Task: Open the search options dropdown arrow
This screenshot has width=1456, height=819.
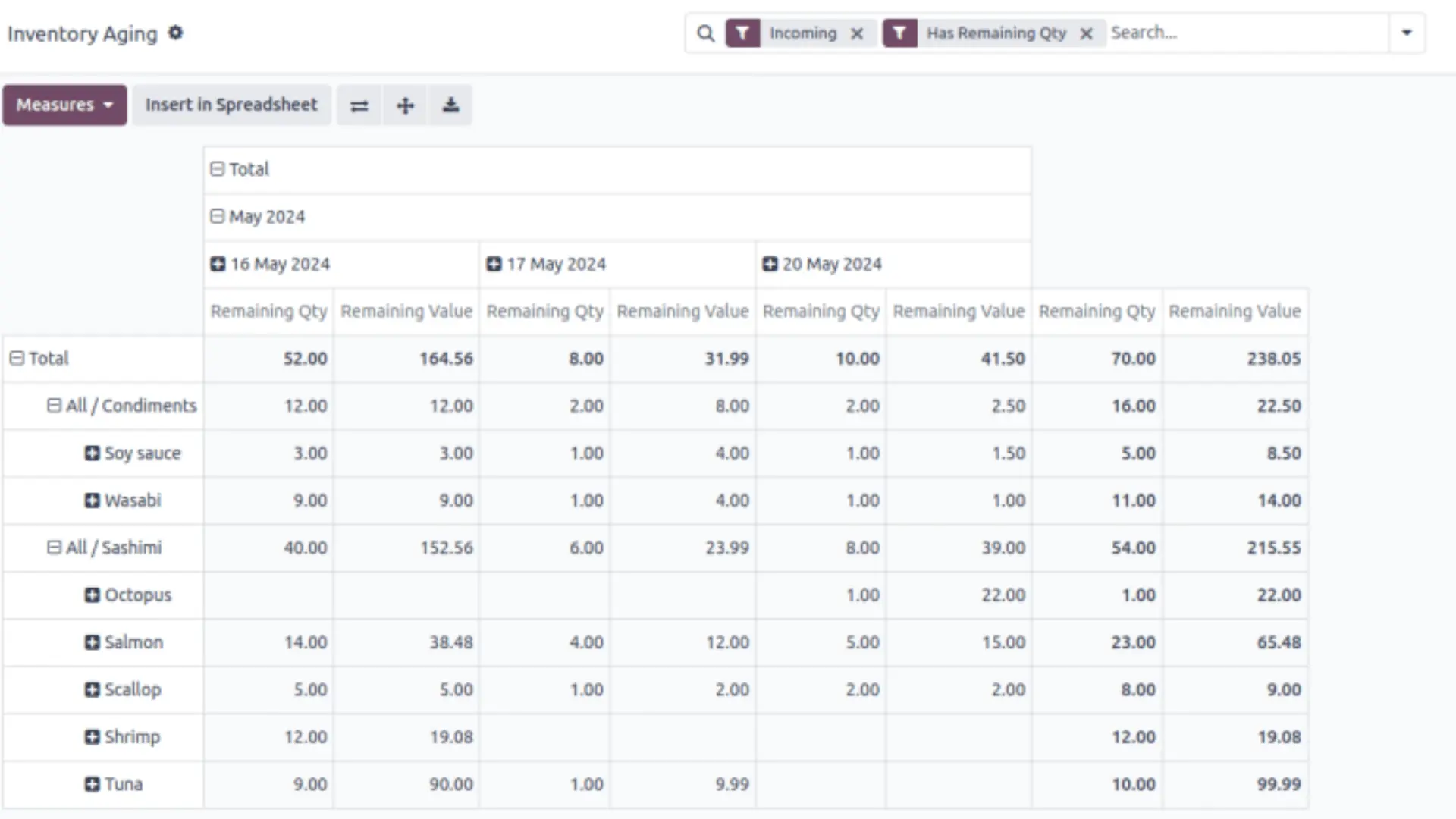Action: tap(1407, 33)
